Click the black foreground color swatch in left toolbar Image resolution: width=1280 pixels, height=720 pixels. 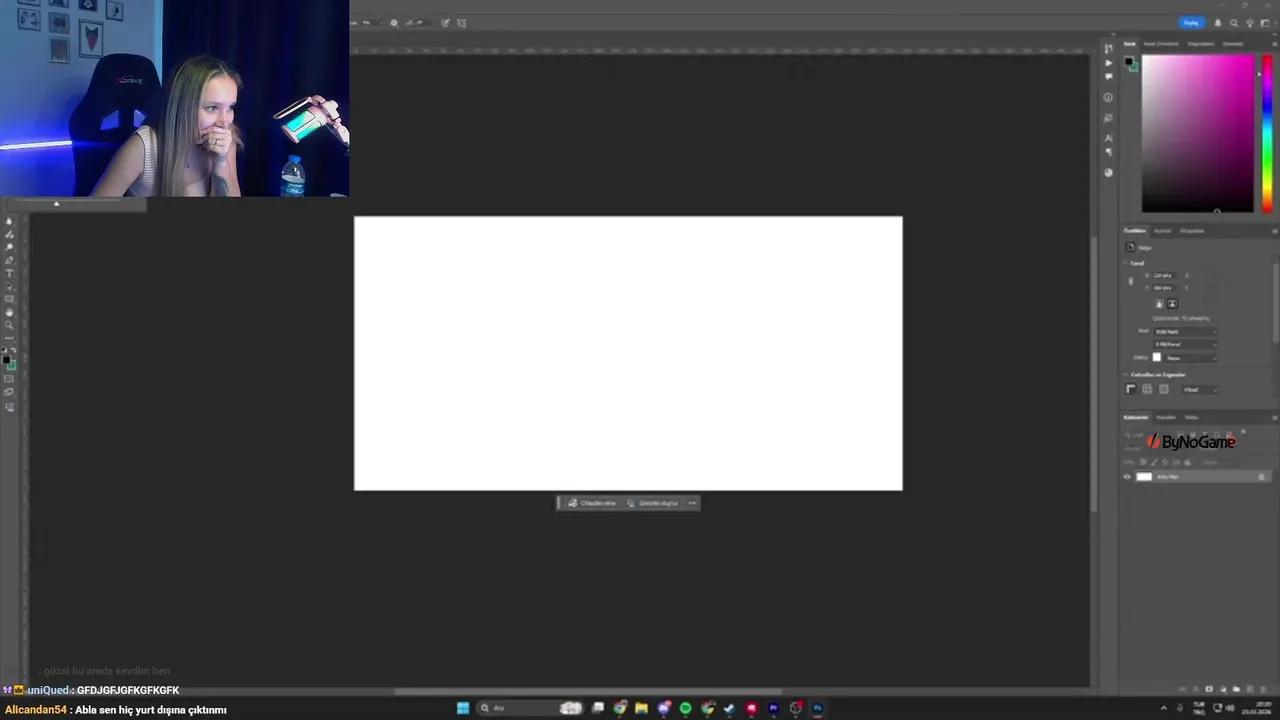pyautogui.click(x=6, y=360)
